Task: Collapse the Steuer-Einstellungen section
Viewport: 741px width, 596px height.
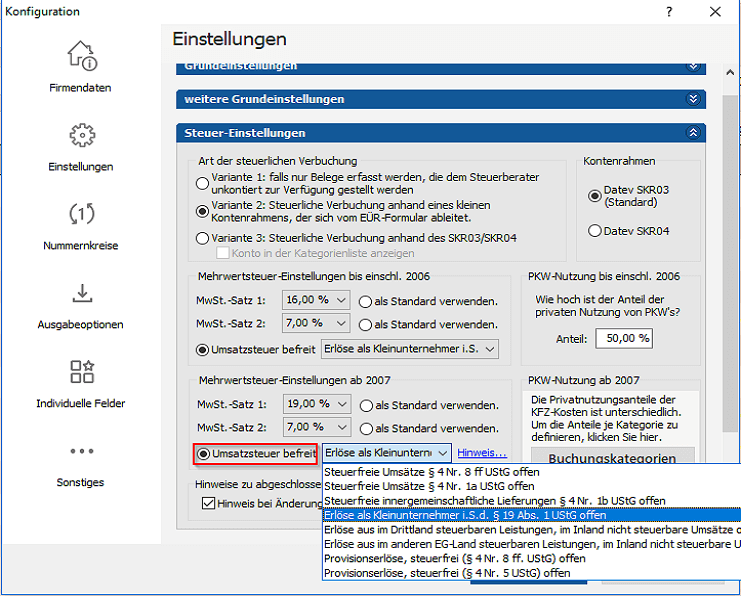Action: (x=692, y=133)
